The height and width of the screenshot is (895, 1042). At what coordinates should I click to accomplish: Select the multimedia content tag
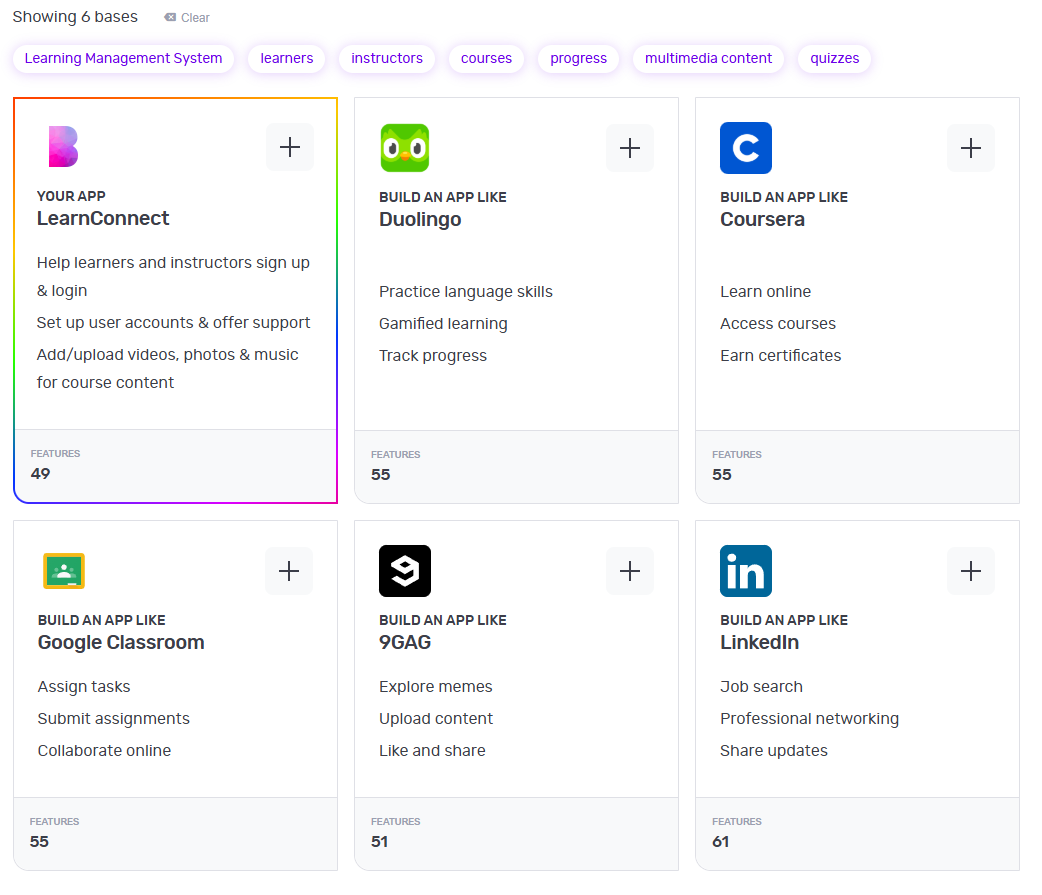[x=708, y=58]
